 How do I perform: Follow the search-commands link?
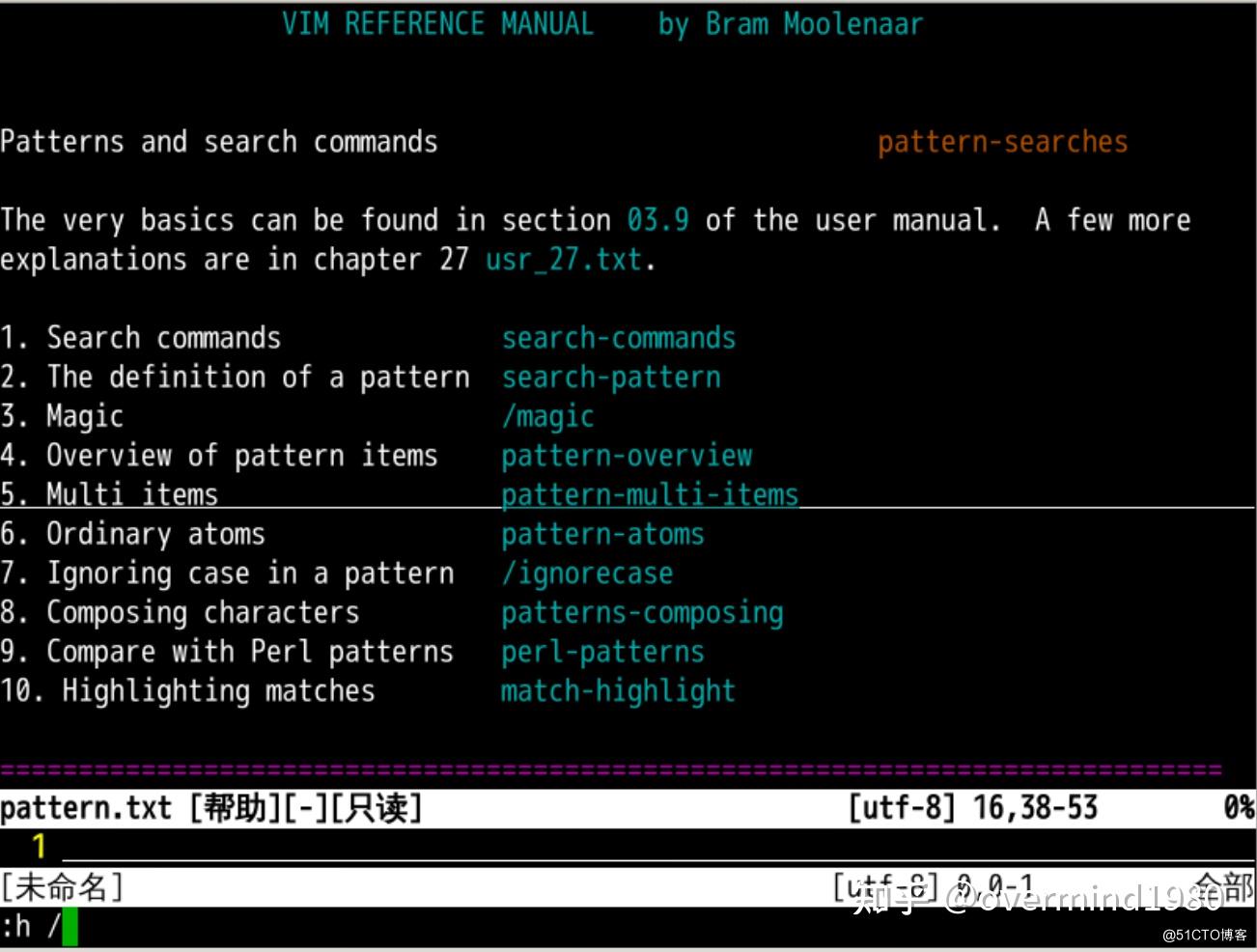[618, 338]
